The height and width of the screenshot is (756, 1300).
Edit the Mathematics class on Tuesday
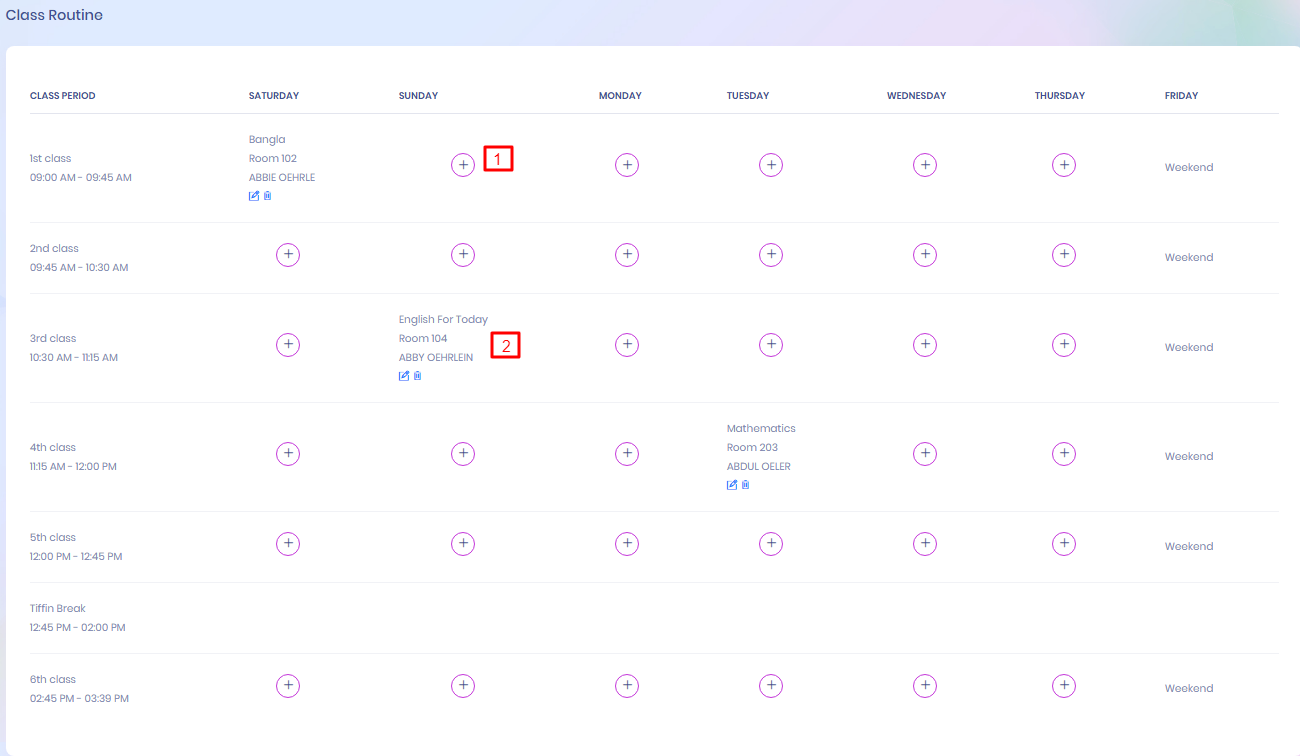[732, 485]
